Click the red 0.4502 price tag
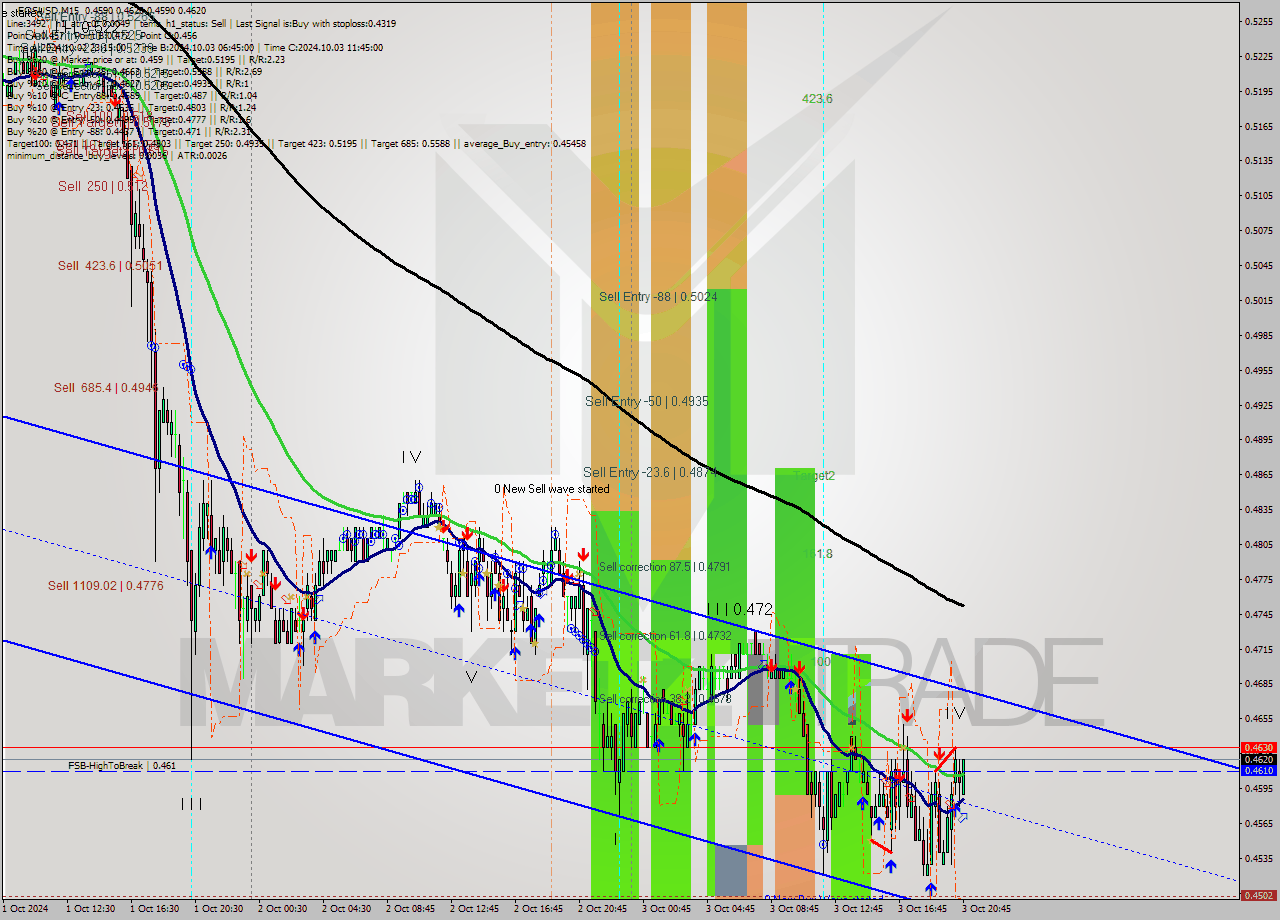Screen dimensions: 1280x920 click(1257, 896)
